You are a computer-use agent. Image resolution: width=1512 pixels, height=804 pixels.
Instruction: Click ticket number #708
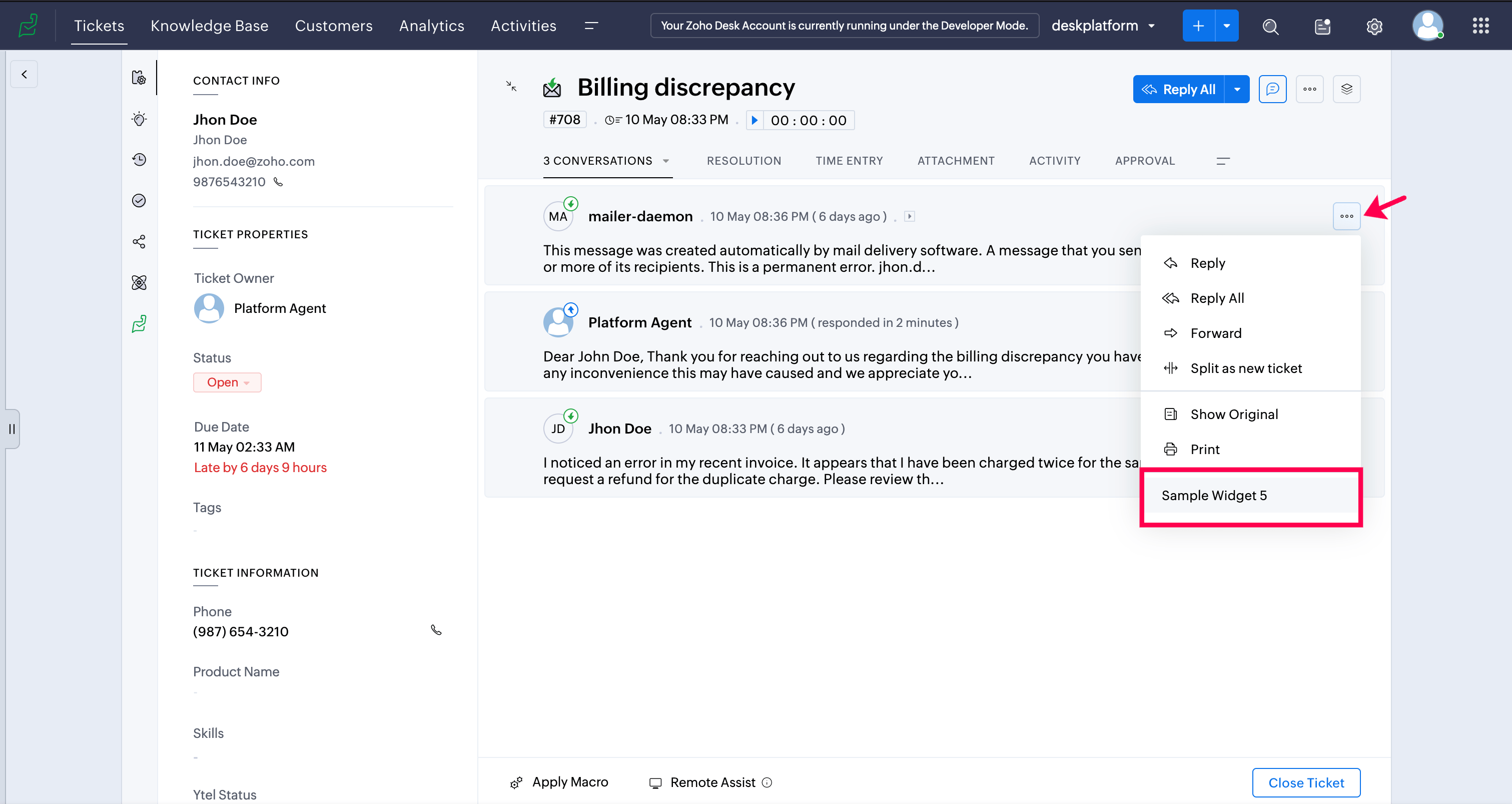pos(565,120)
